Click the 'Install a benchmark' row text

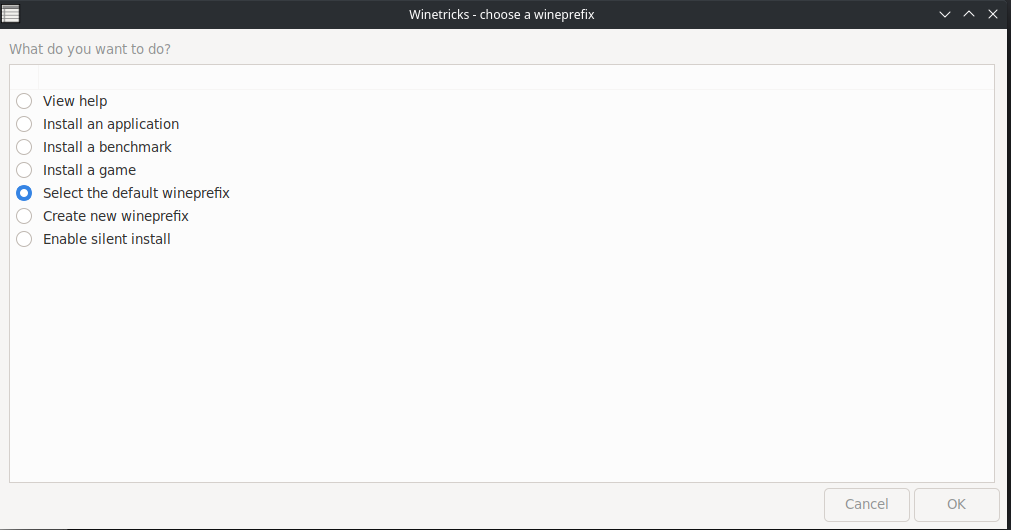coord(107,147)
